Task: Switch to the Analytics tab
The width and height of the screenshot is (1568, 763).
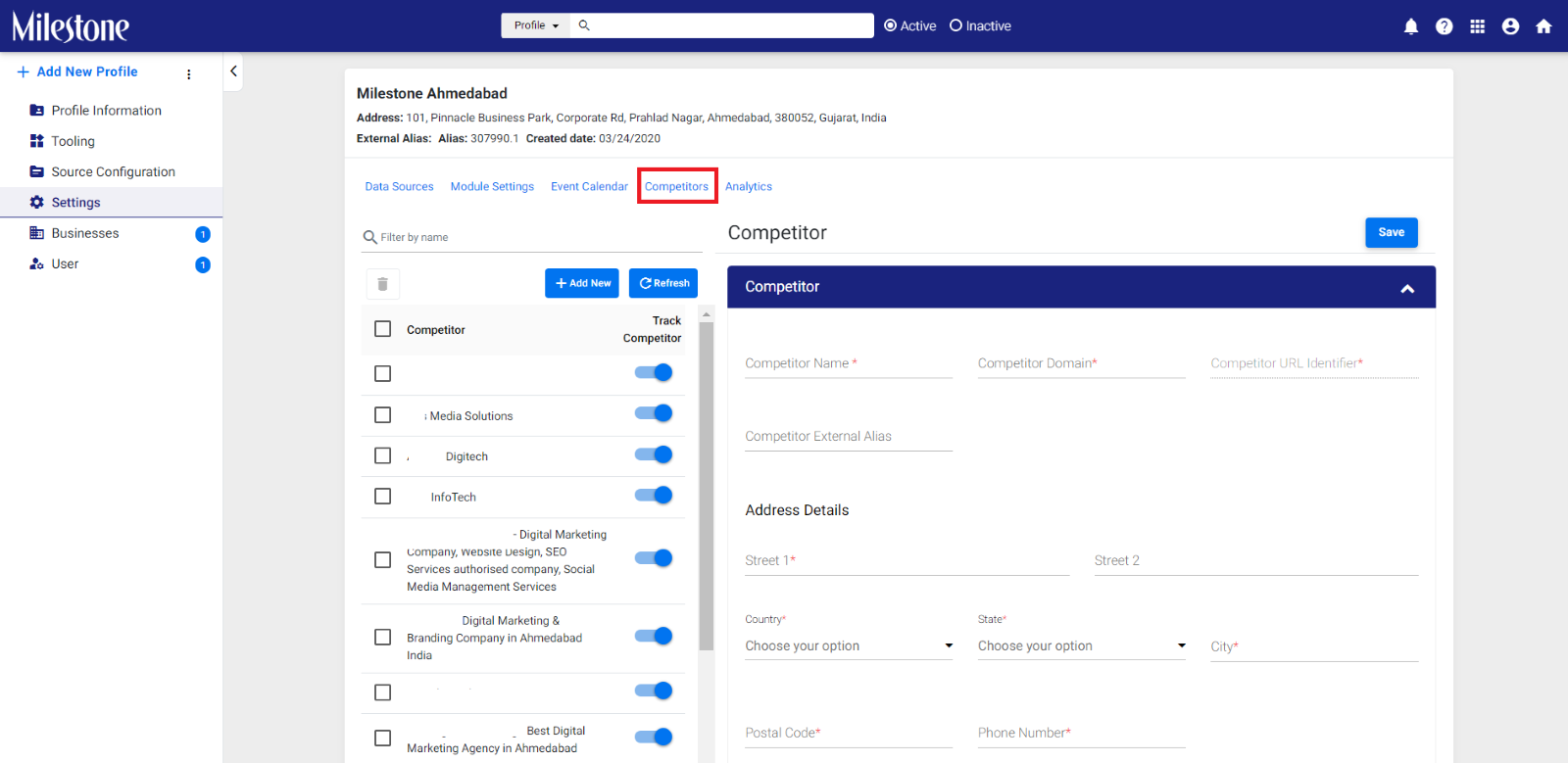Action: click(749, 186)
